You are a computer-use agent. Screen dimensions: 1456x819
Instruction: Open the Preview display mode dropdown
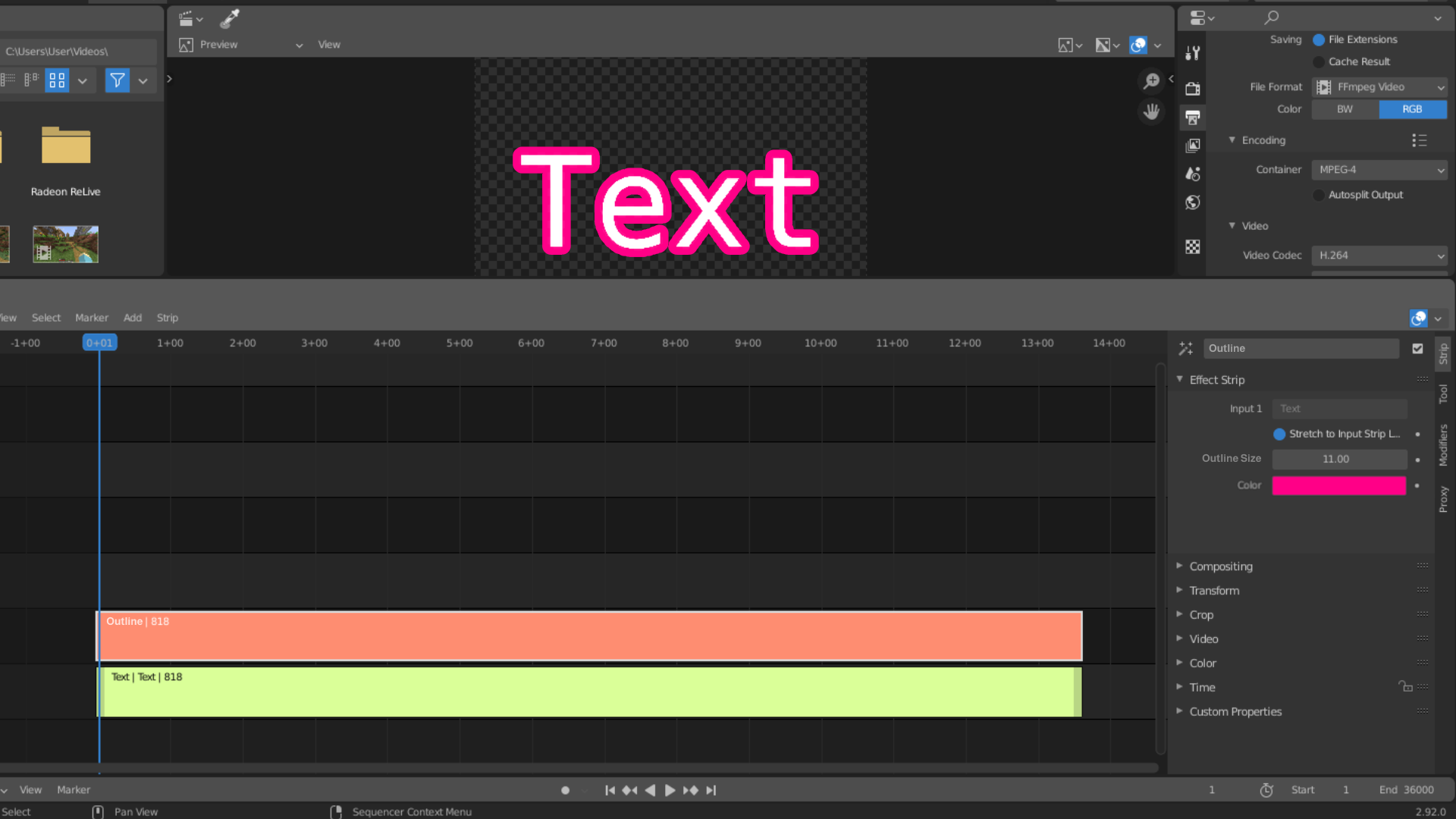coord(241,45)
